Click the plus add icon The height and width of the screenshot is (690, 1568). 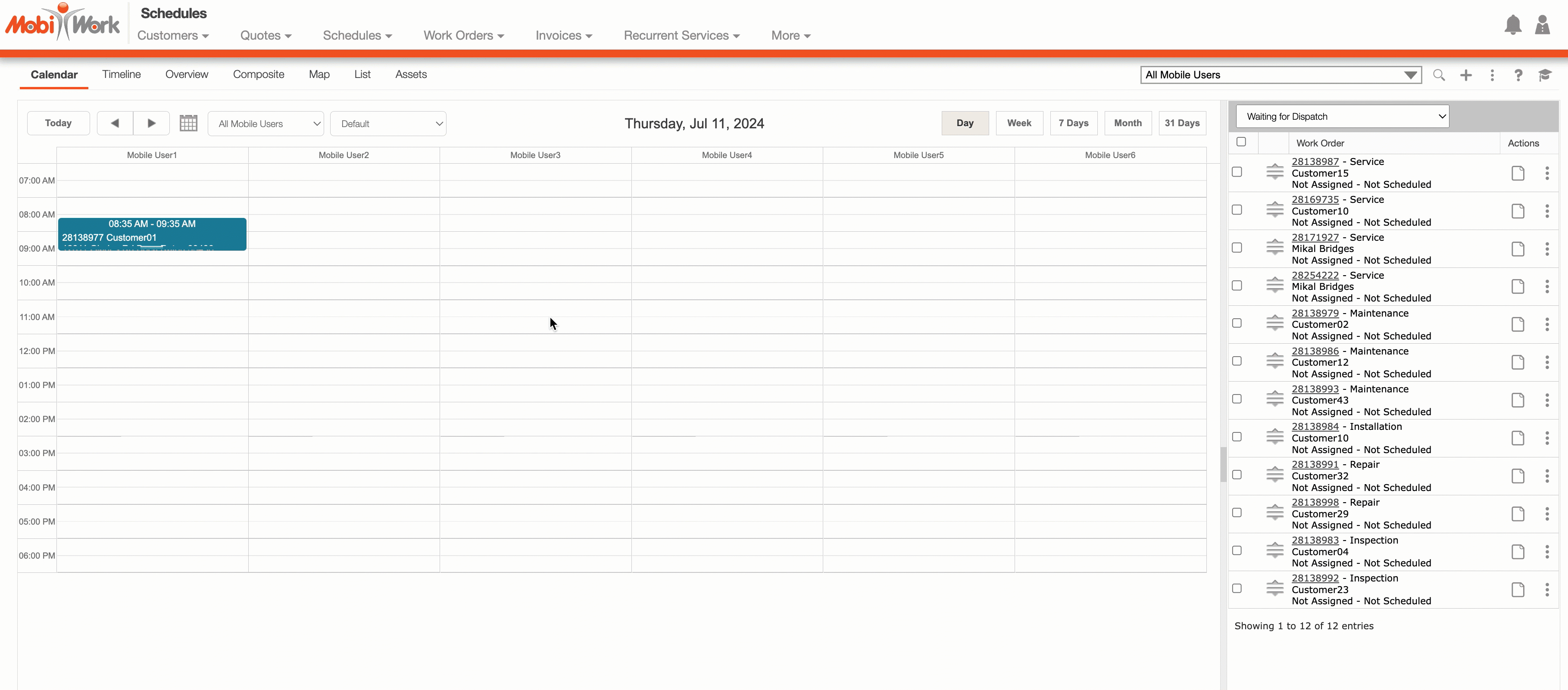coord(1466,75)
